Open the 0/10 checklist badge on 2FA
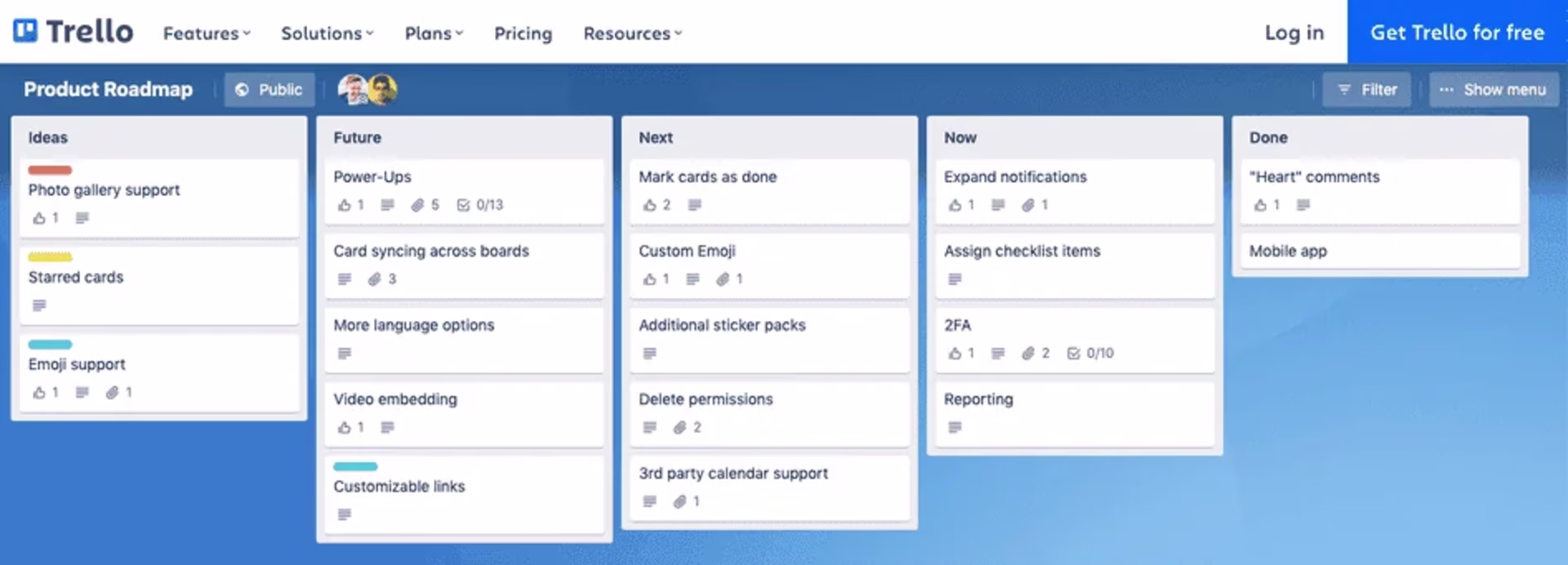Screen dimensions: 1568x565 tap(1090, 354)
